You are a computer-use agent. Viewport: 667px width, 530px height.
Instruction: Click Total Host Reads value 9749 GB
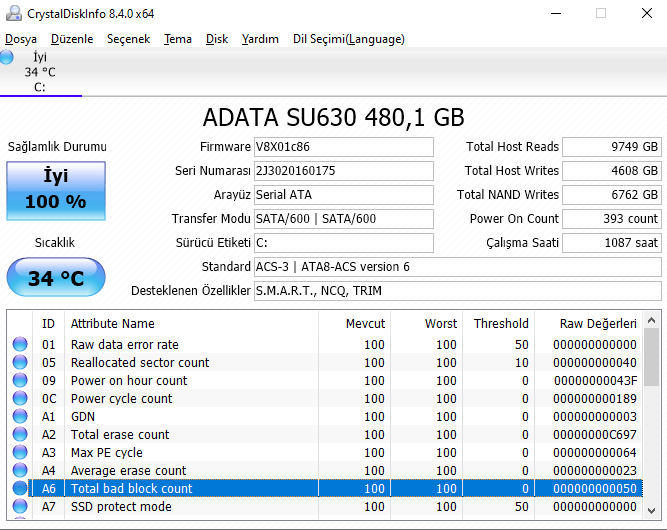pos(612,147)
